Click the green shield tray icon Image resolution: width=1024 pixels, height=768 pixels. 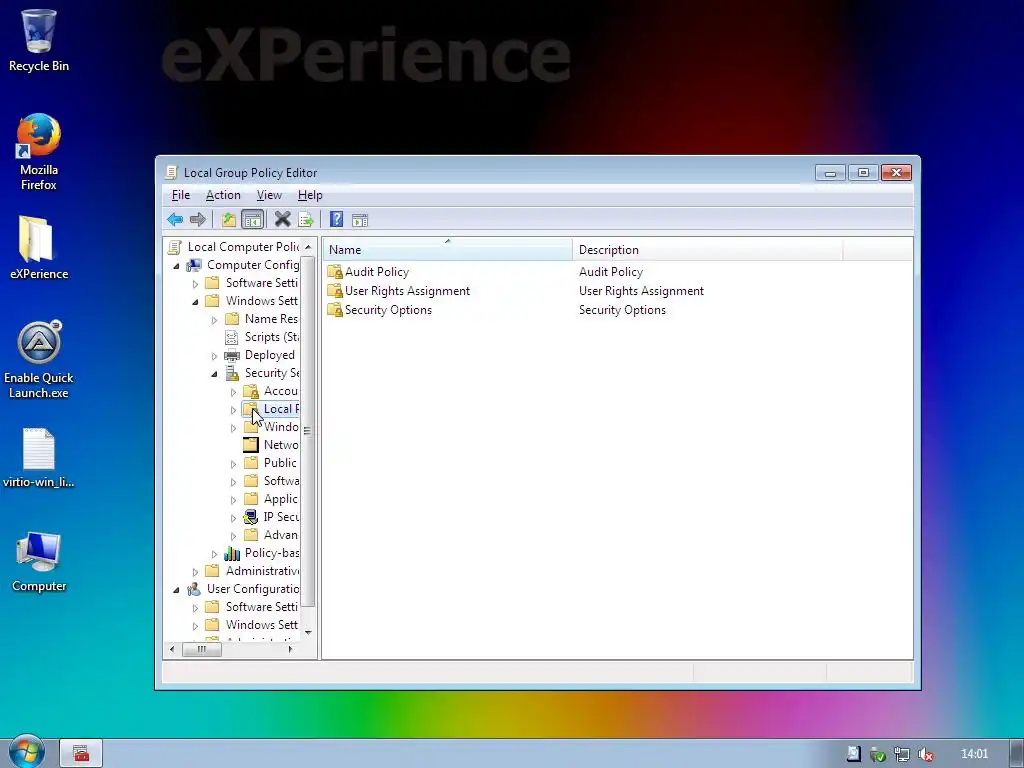[878, 754]
